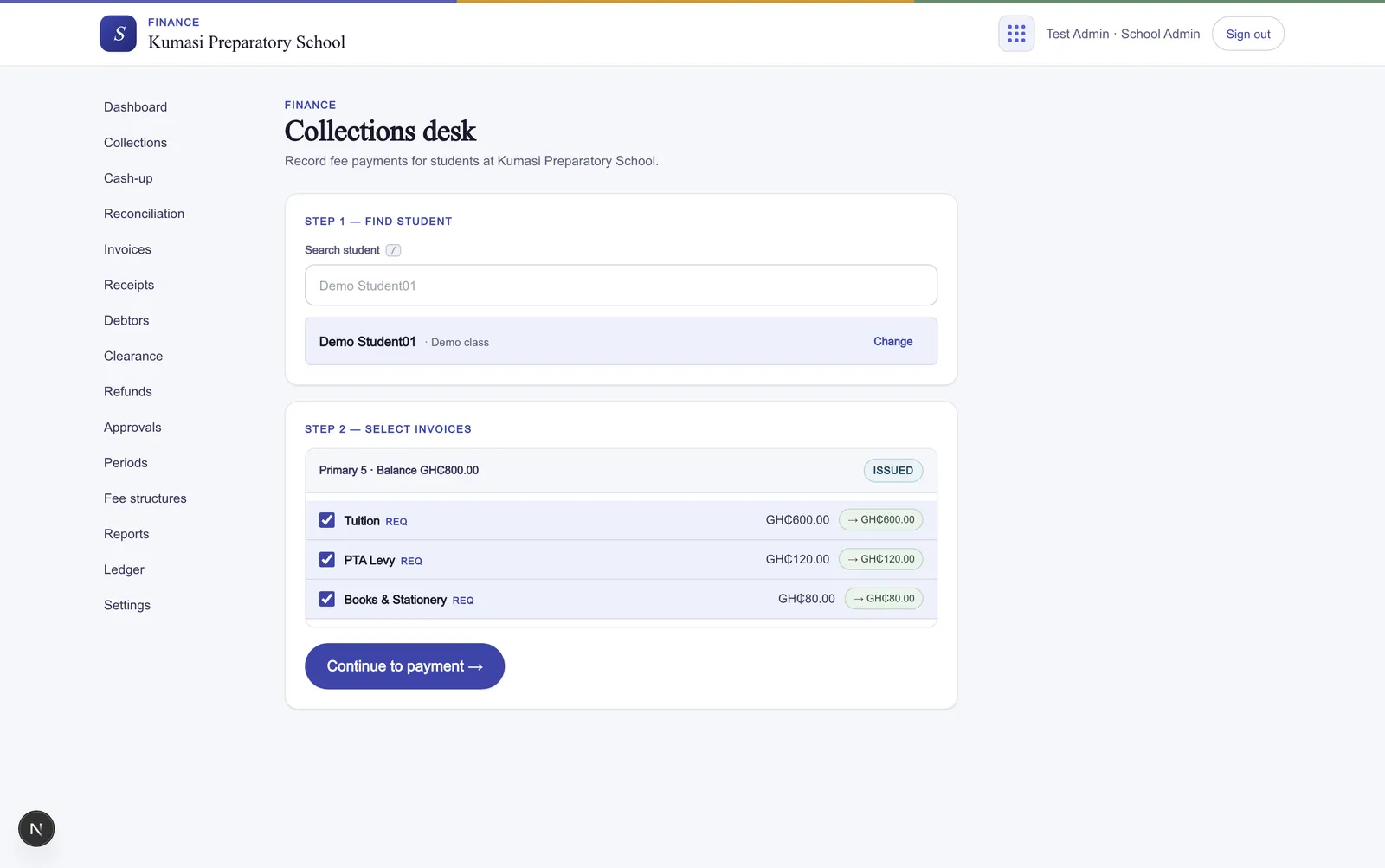Uncheck the Tuition checkbox
Viewport: 1385px width, 868px height.
pyautogui.click(x=327, y=520)
